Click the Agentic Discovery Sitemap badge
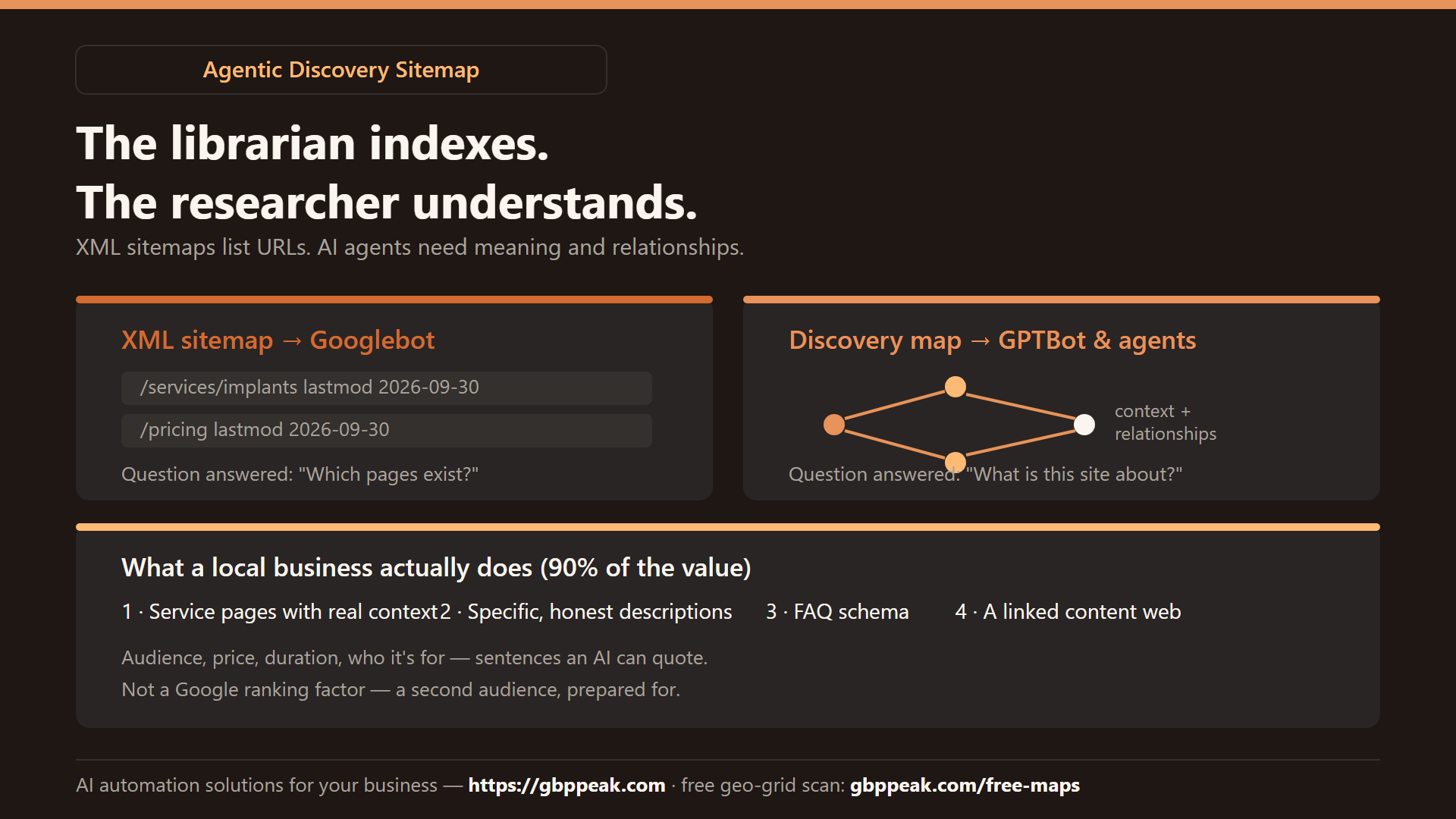This screenshot has height=819, width=1456. [x=341, y=70]
